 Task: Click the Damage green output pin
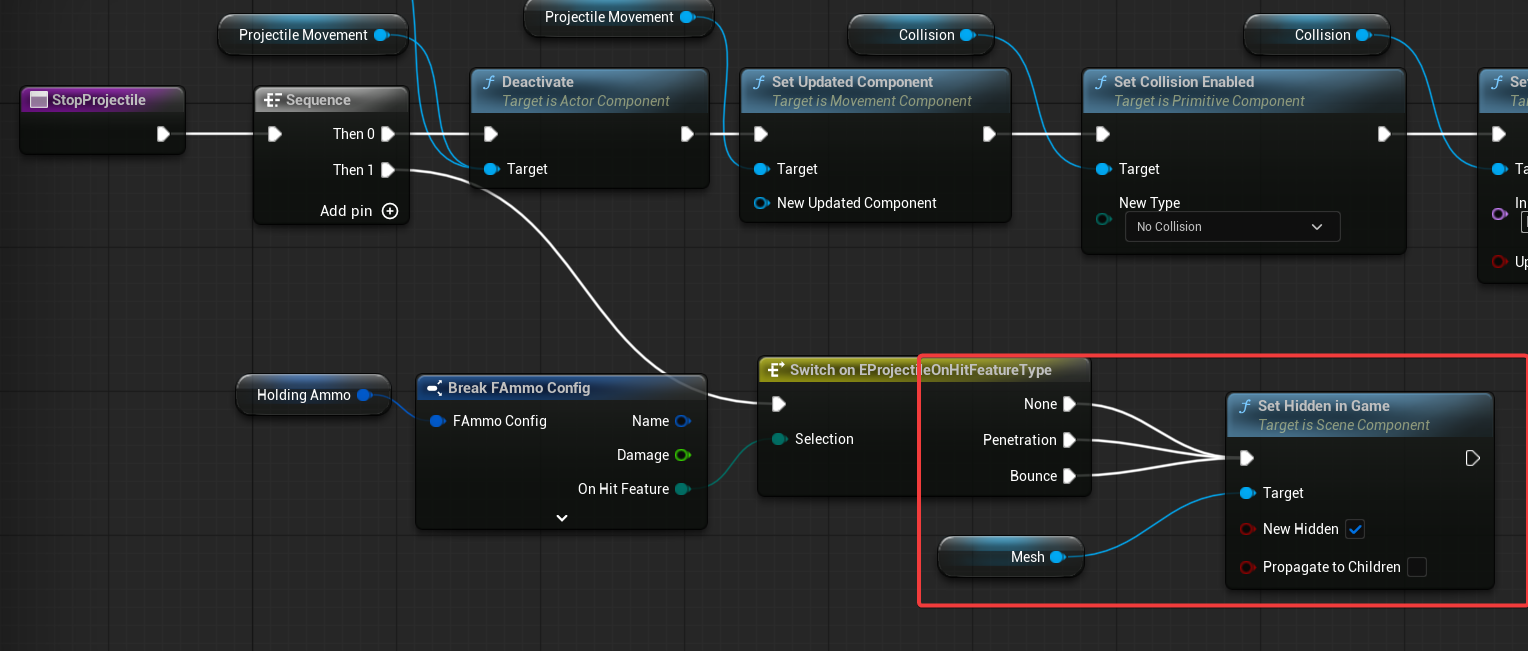[x=682, y=455]
